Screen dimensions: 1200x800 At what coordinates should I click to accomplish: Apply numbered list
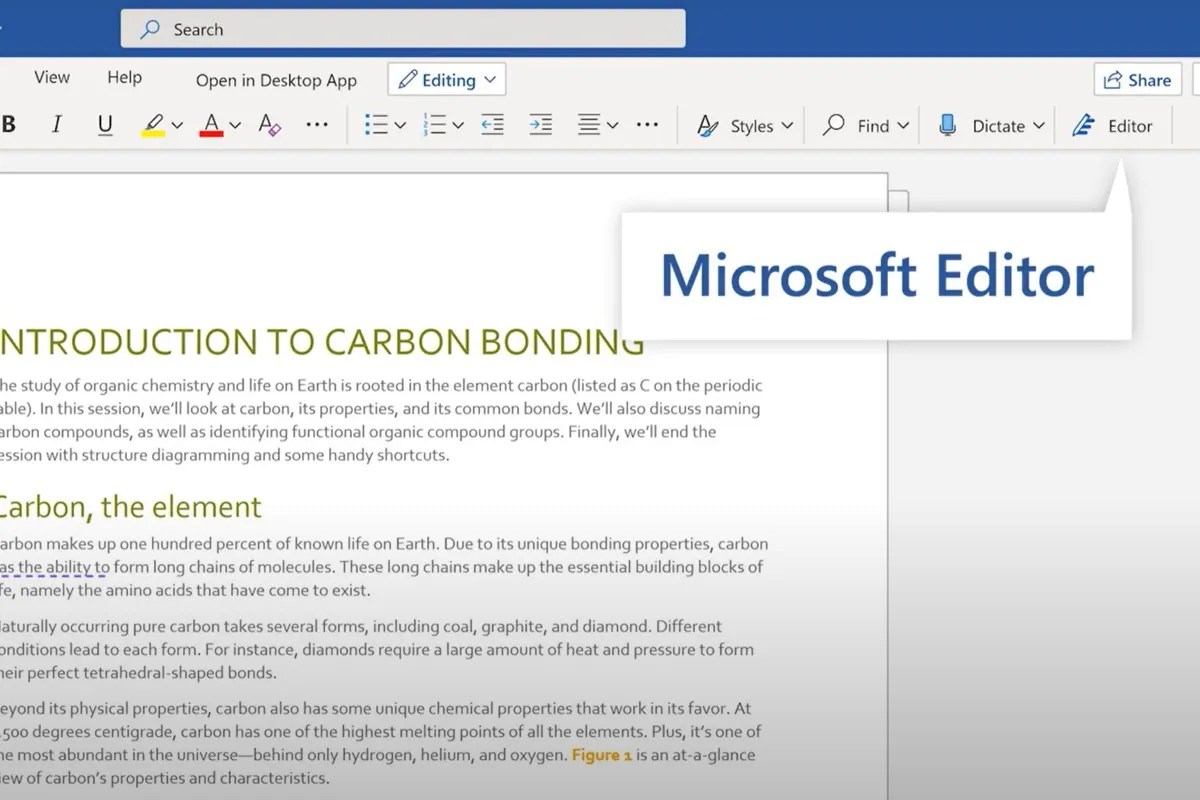click(x=434, y=126)
